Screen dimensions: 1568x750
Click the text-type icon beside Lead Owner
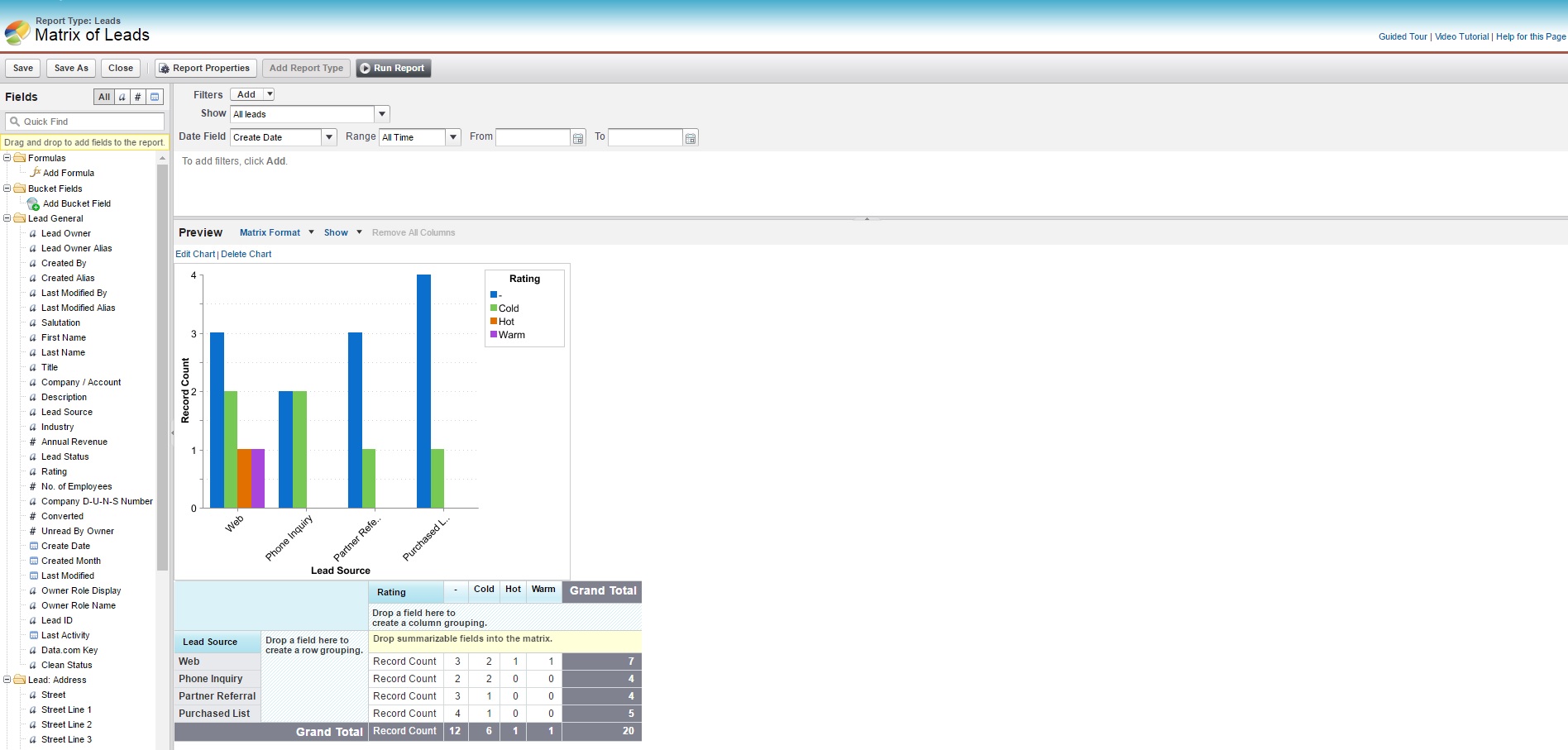[33, 233]
